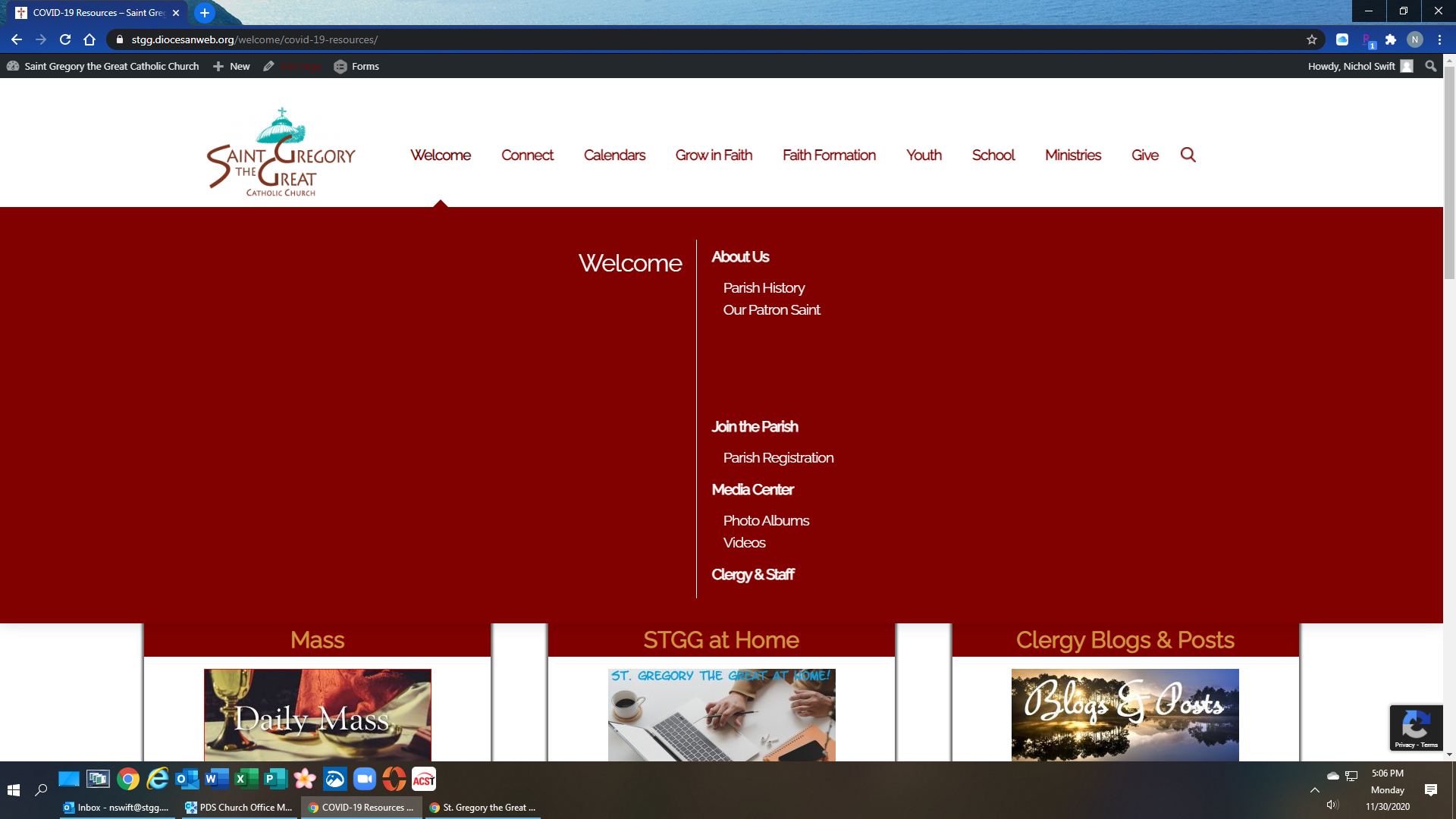The width and height of the screenshot is (1456, 819).
Task: Click the Parish Registration link
Action: pyautogui.click(x=778, y=457)
